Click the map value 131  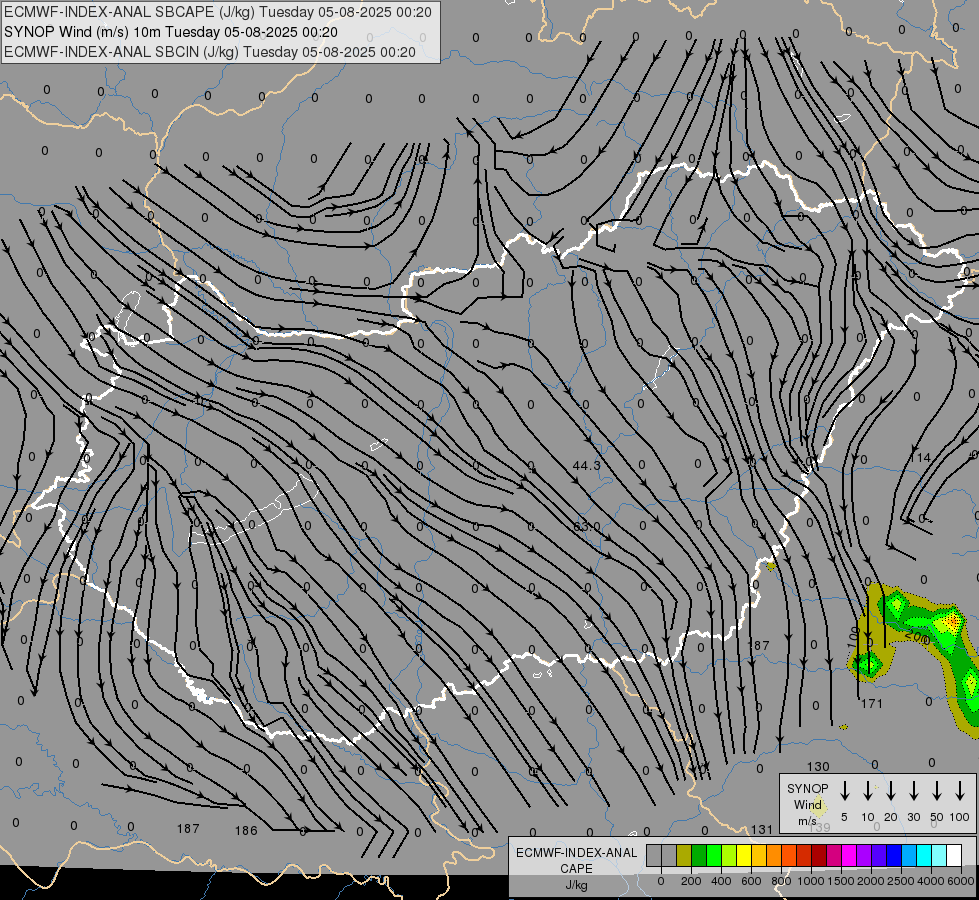click(x=762, y=829)
